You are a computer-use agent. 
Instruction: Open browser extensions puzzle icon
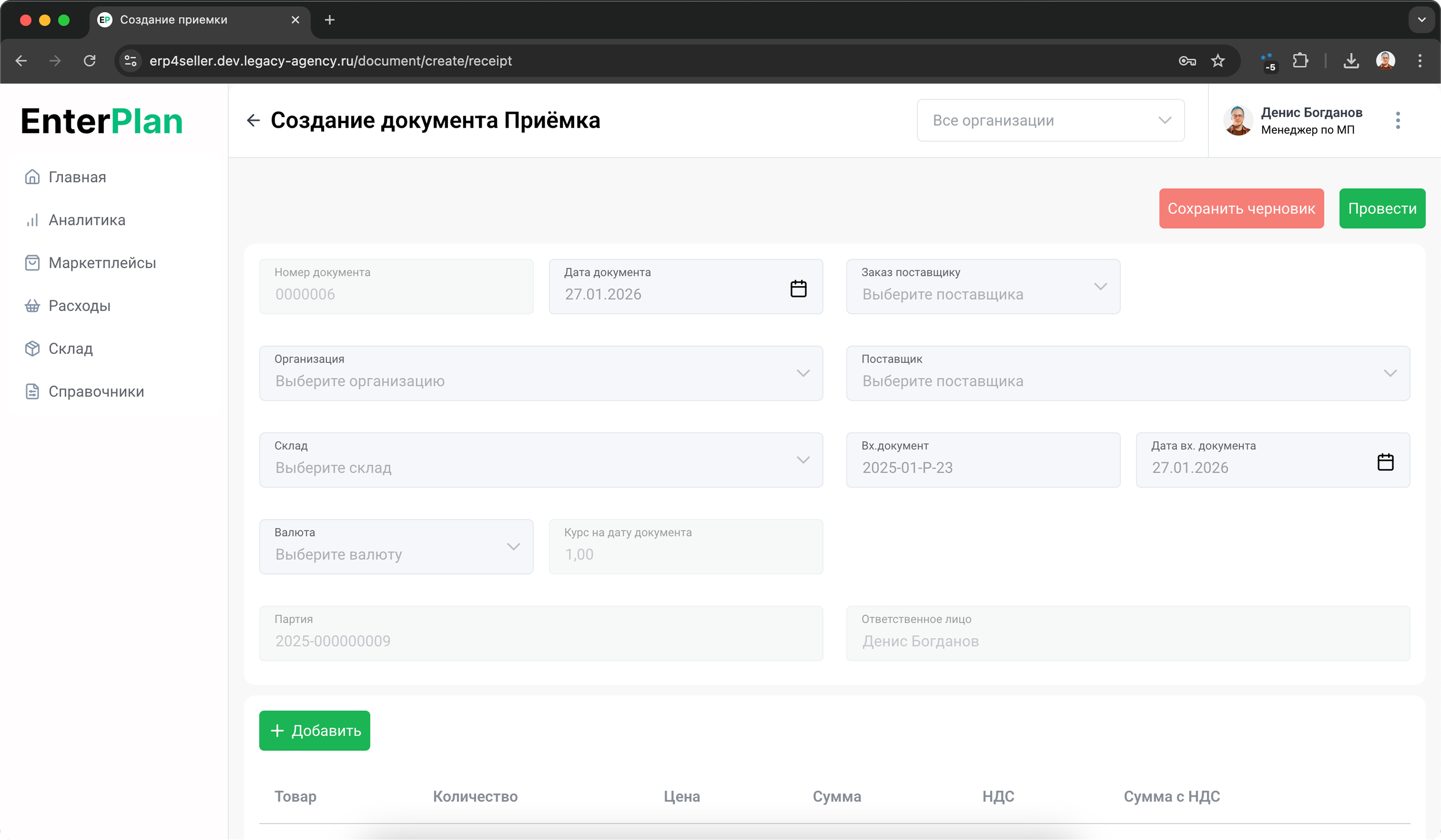pyautogui.click(x=1300, y=61)
